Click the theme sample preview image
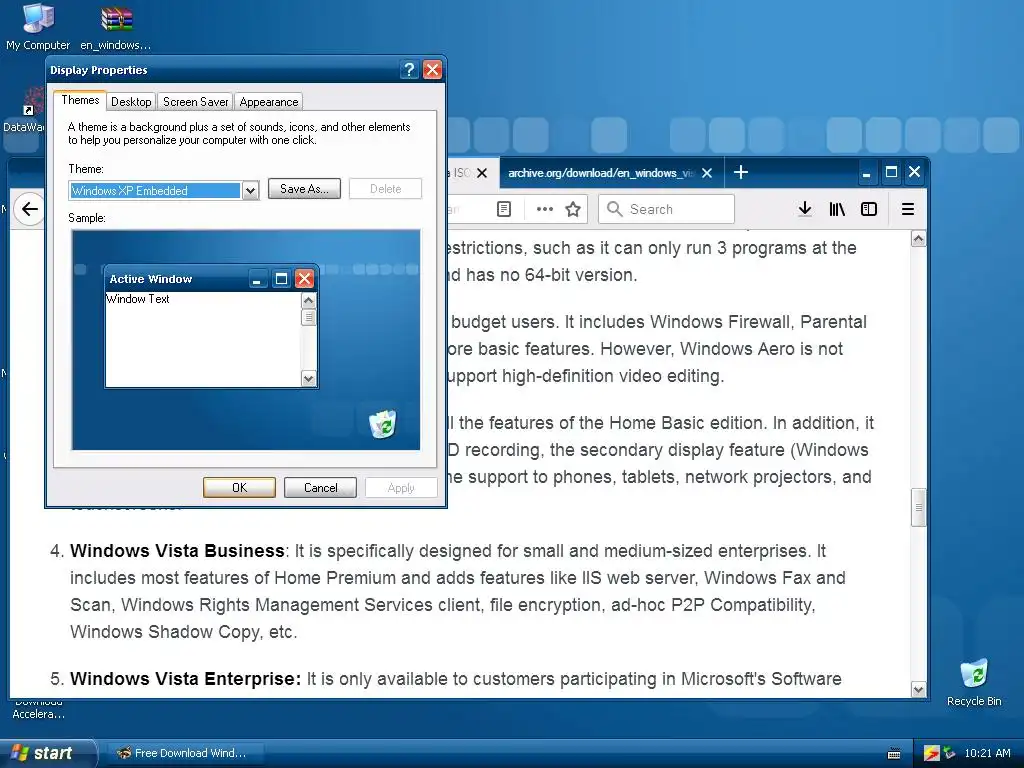 tap(246, 340)
